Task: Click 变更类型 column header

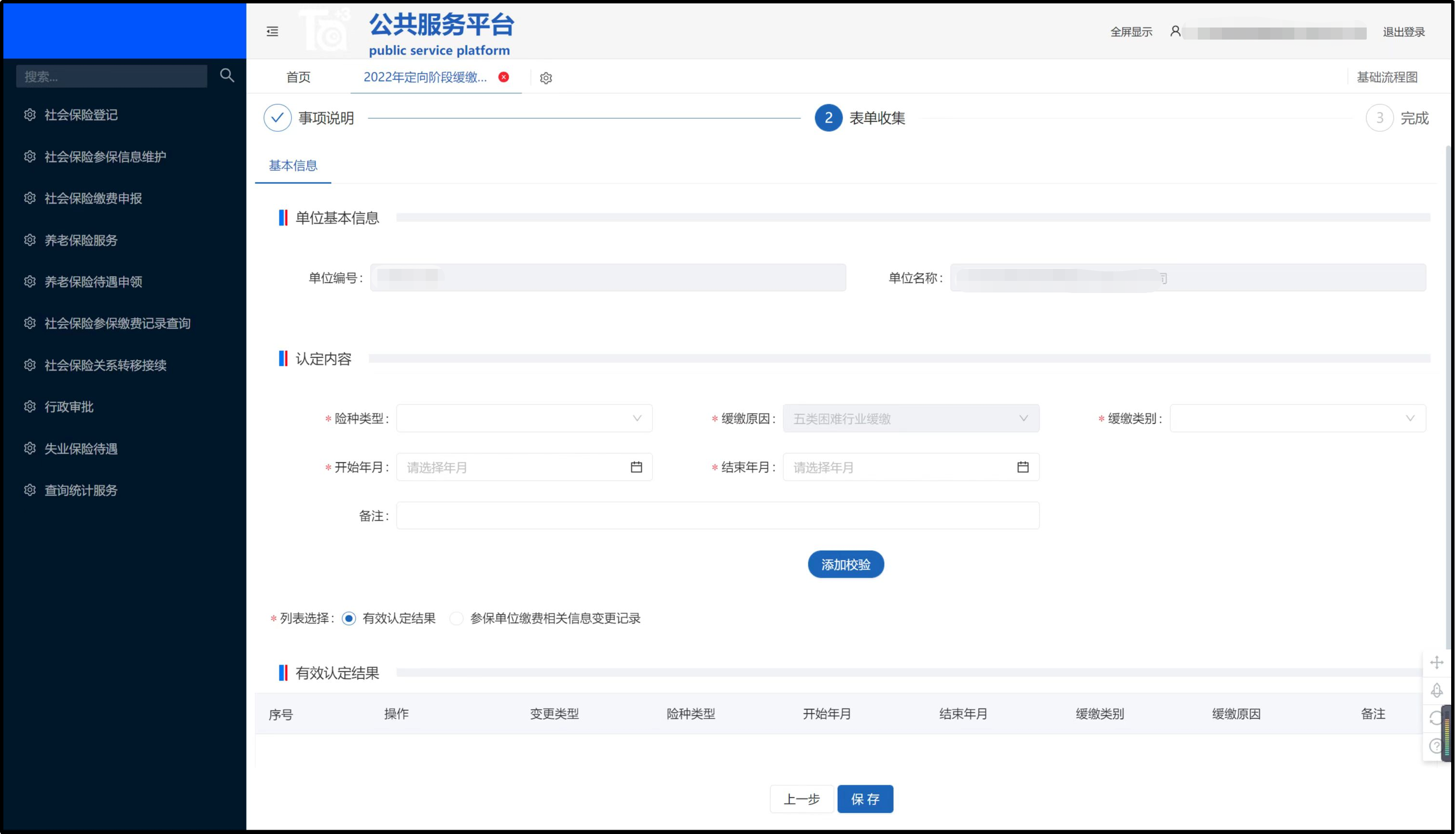Action: coord(555,714)
